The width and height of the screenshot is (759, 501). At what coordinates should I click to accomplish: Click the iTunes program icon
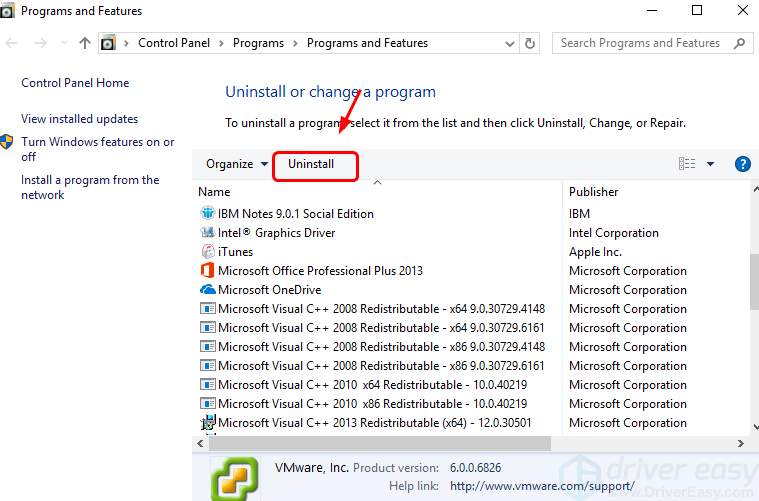(x=208, y=251)
